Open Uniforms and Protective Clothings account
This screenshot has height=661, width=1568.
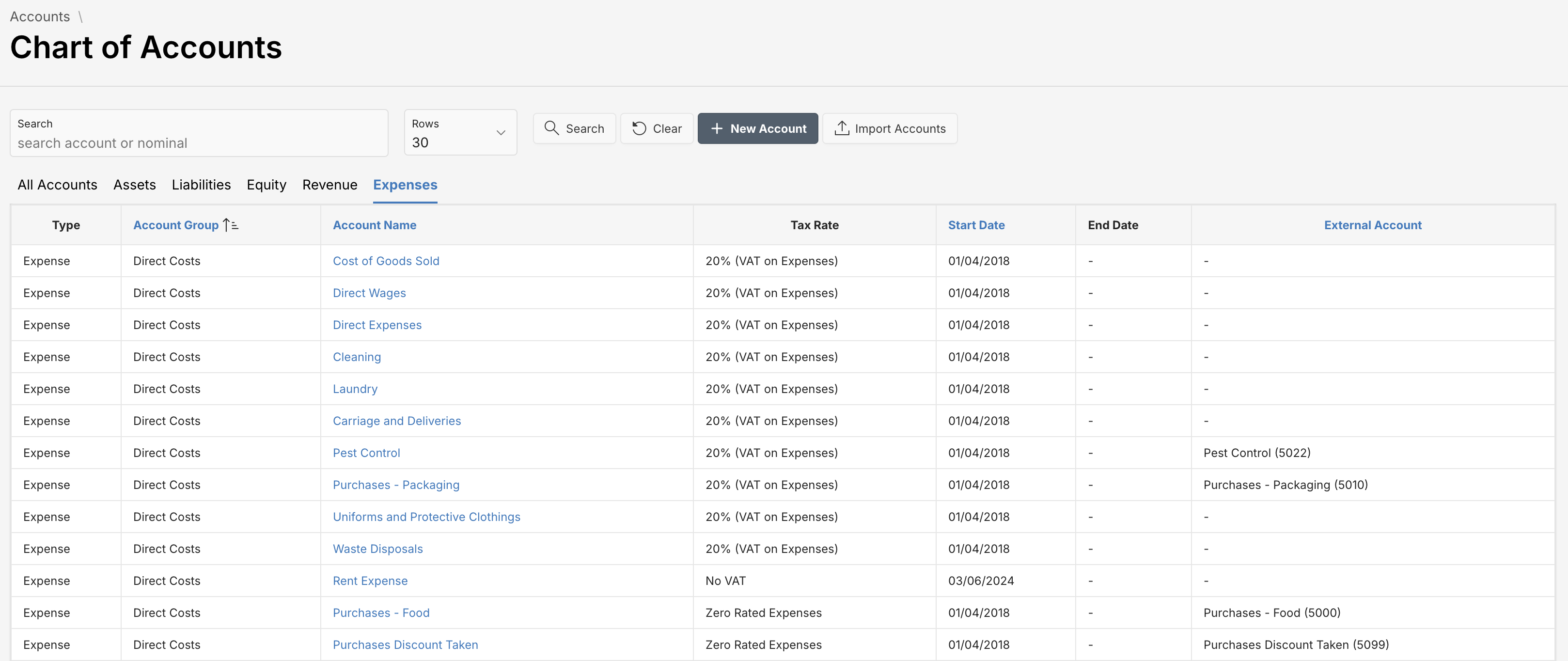[426, 517]
